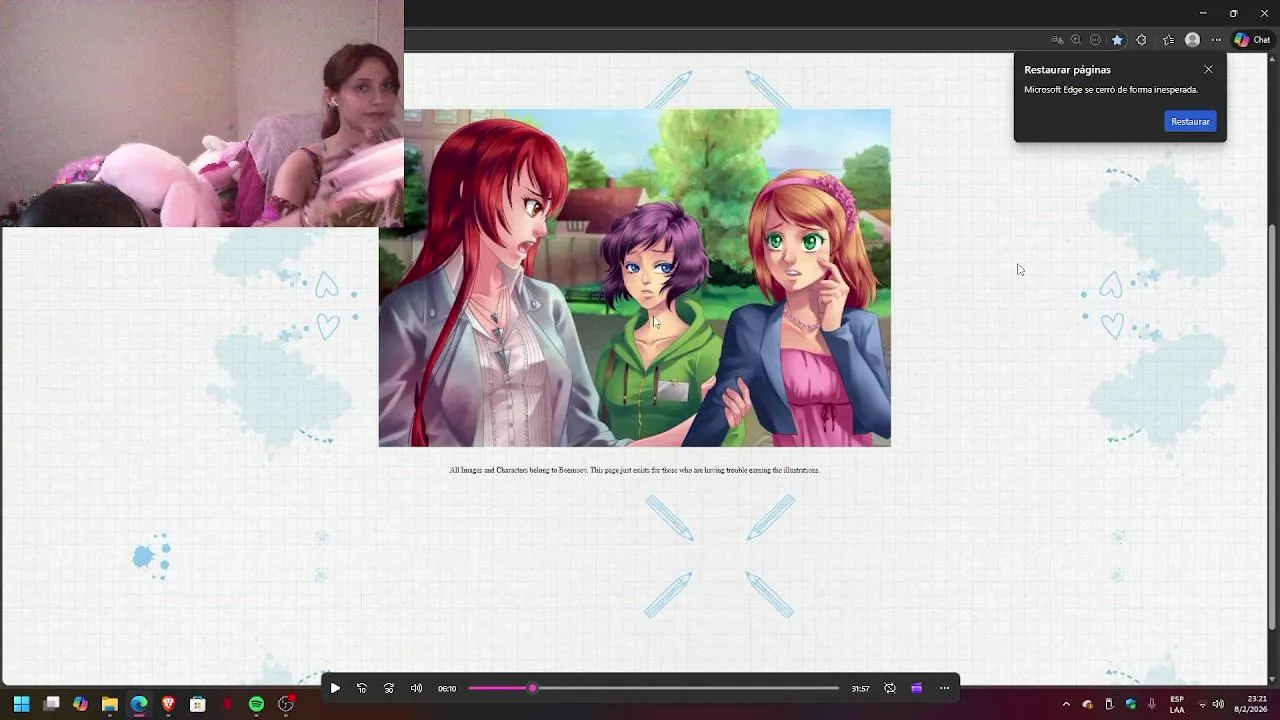Click the 31:57 duration label
Screen dimensions: 1280x720
[860, 688]
